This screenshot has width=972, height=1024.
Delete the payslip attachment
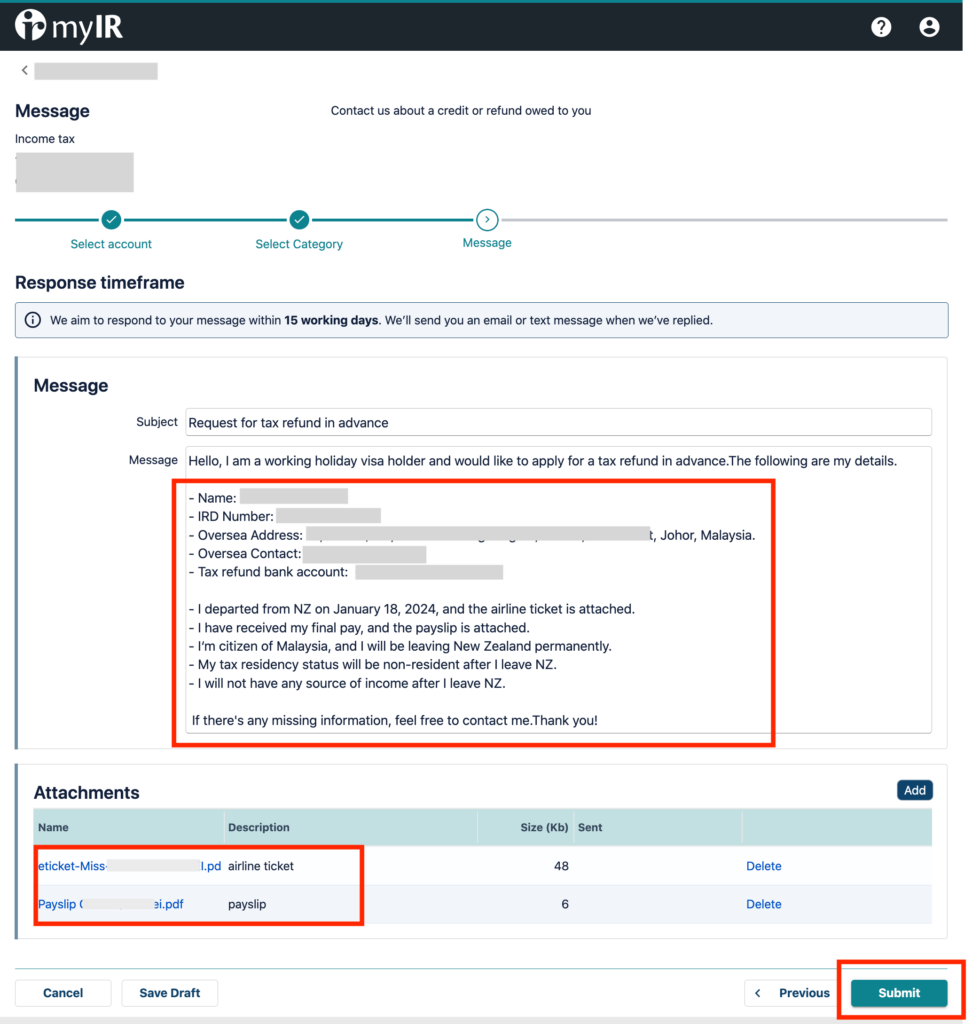point(763,904)
